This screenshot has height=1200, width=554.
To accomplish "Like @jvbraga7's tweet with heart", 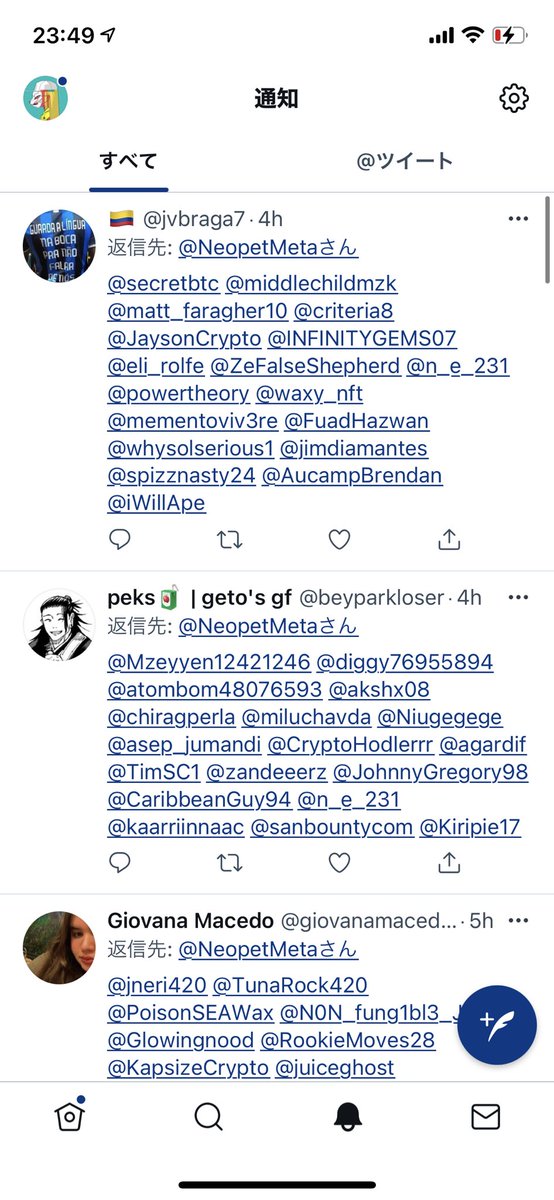I will (x=340, y=540).
